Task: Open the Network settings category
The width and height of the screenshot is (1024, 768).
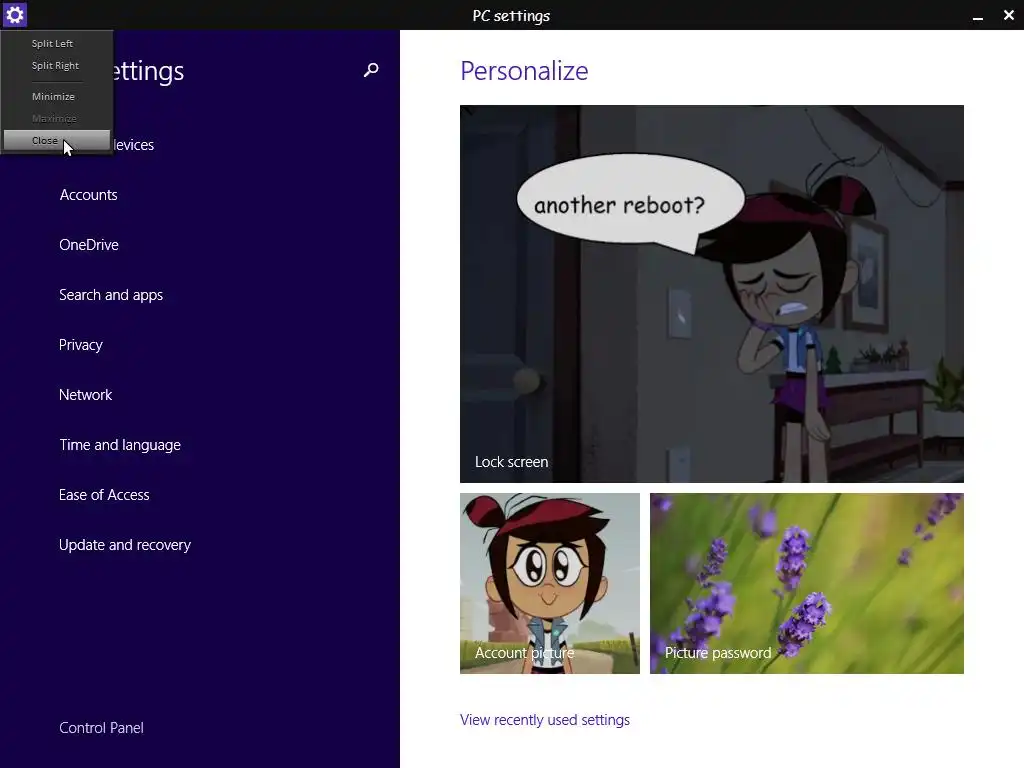Action: [x=85, y=395]
